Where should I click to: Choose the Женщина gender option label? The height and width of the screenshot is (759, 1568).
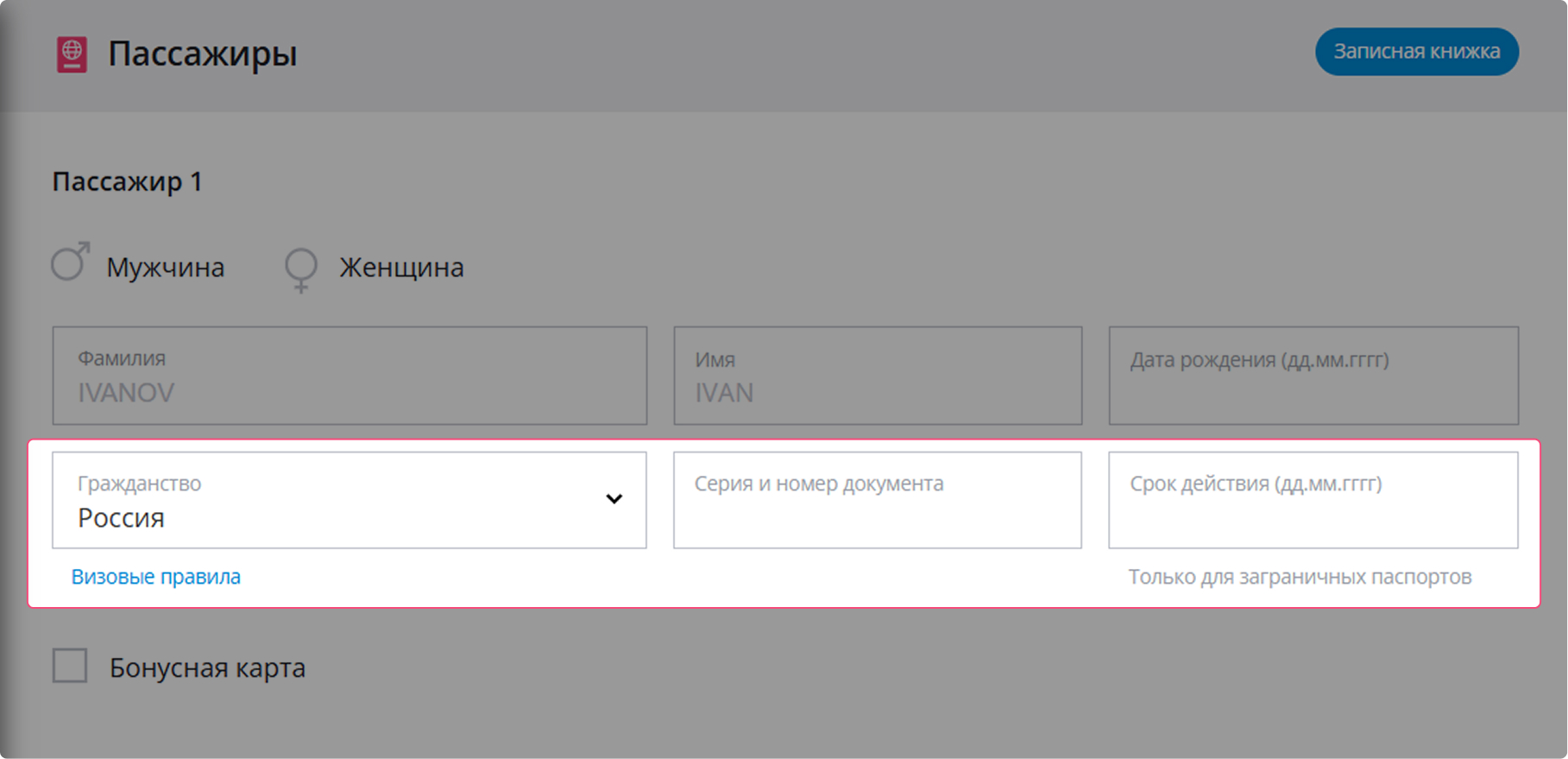tap(401, 268)
